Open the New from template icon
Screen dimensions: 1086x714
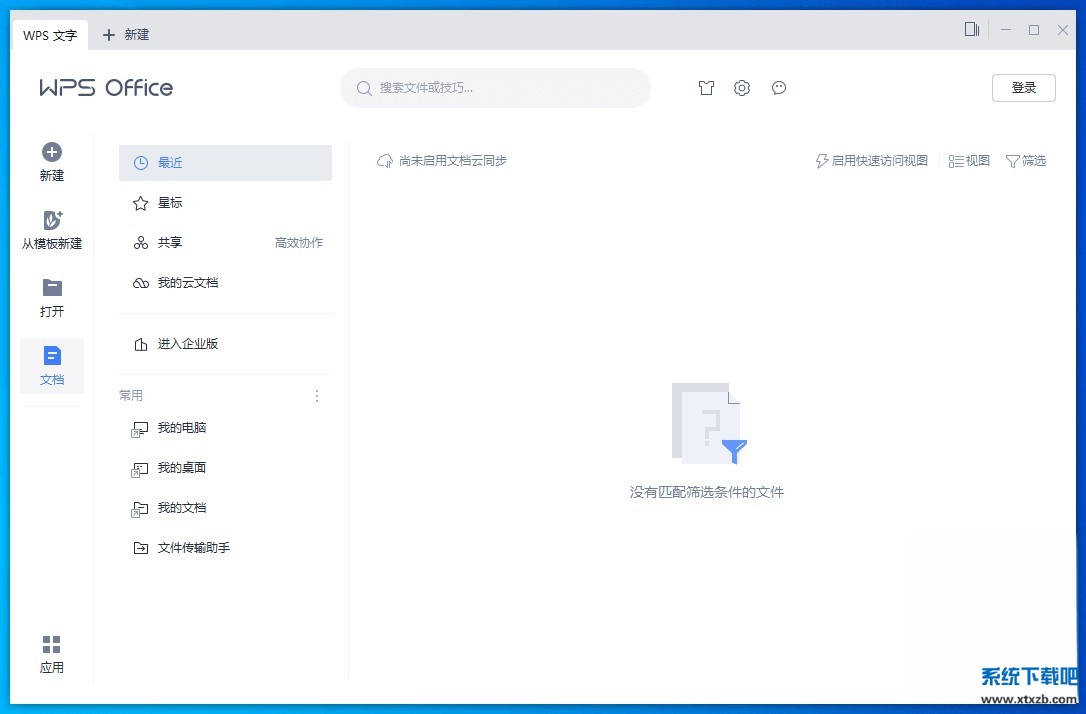click(x=52, y=221)
